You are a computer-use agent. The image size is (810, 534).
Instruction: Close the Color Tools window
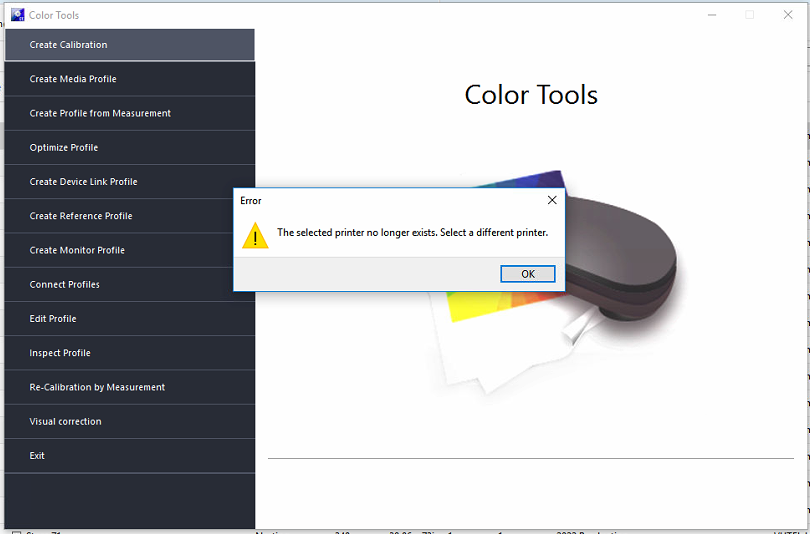788,15
